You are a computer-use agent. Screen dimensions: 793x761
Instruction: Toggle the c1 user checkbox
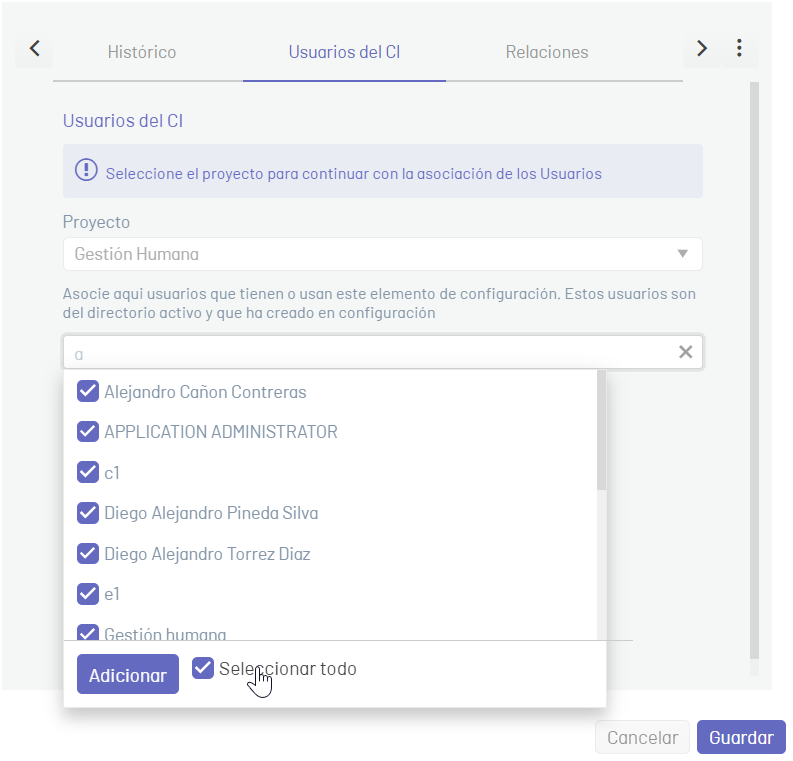(87, 472)
